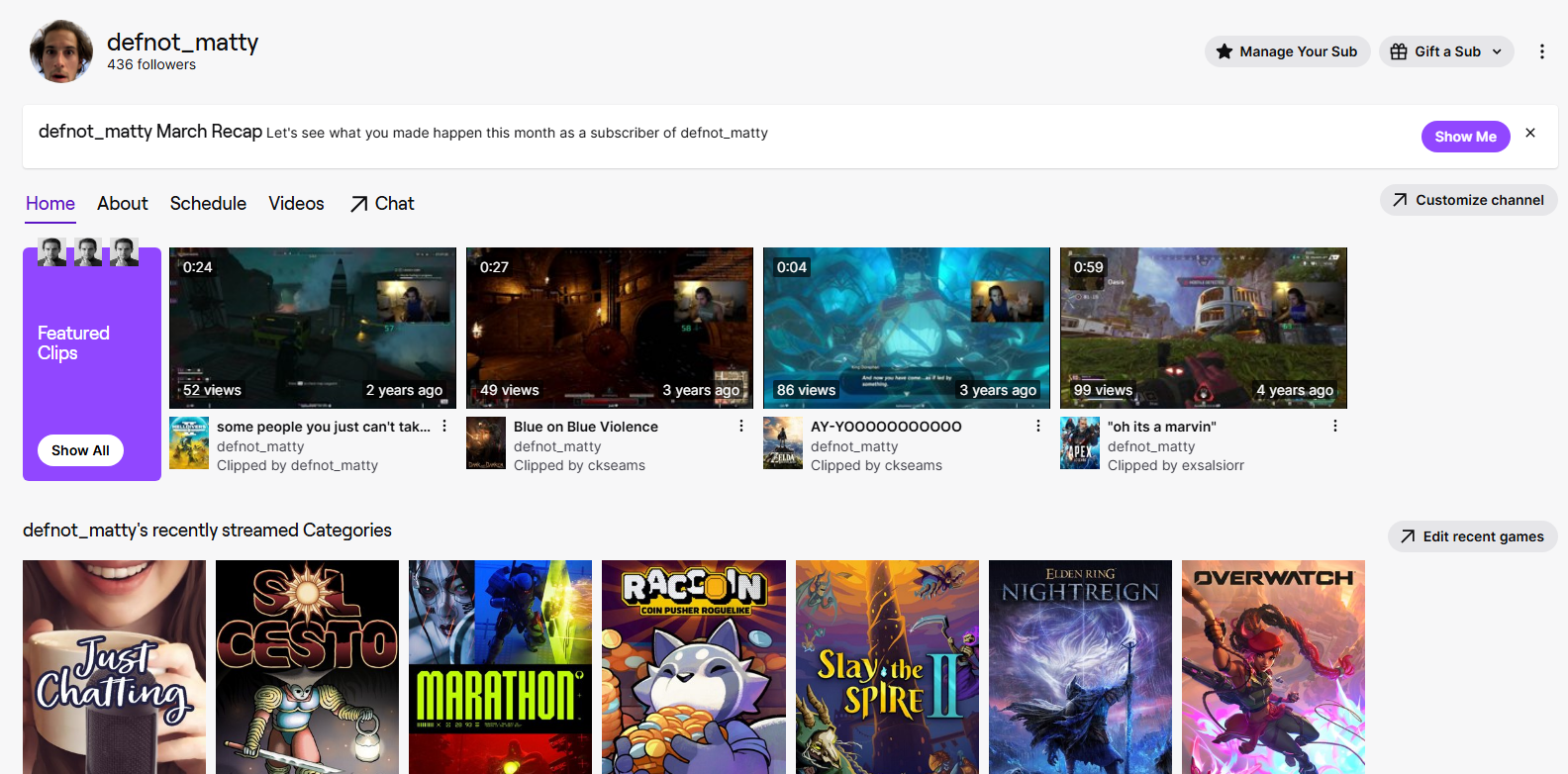Viewport: 1568px width, 774px height.
Task: Open options for 'oh its a marvin' clip
Action: click(1335, 426)
